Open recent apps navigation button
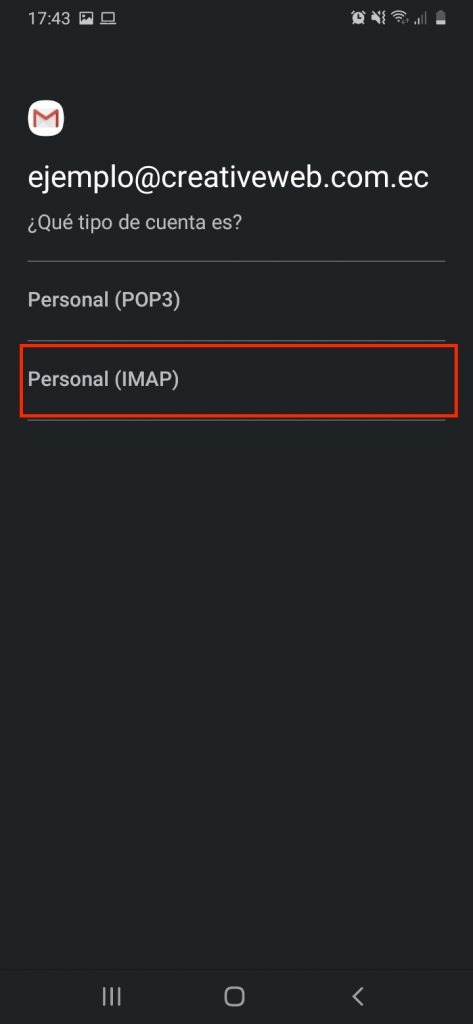The image size is (473, 1024). [112, 996]
